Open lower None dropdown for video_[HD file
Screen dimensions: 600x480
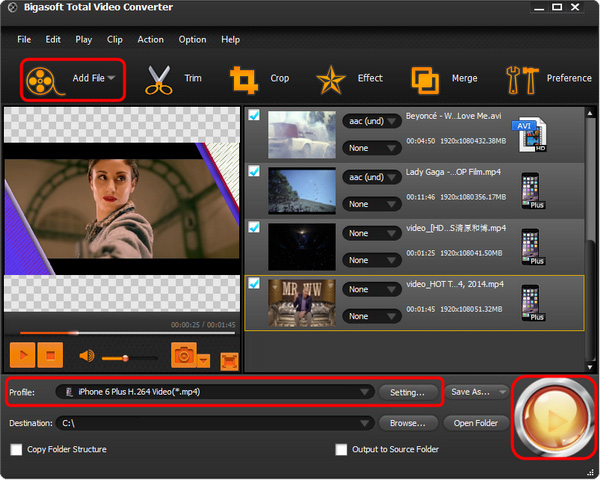372,260
